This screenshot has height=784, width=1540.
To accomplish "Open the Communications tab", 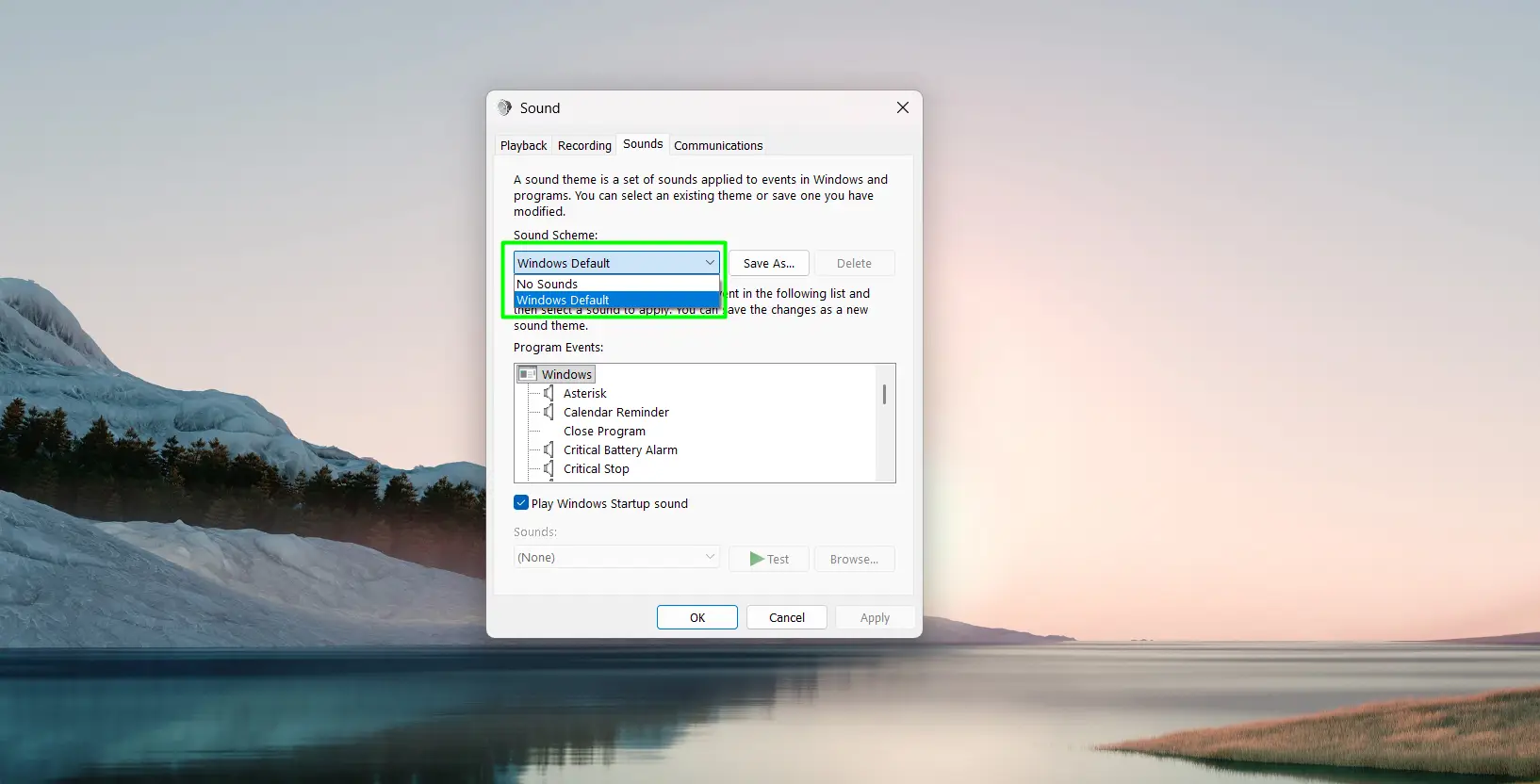I will click(718, 145).
